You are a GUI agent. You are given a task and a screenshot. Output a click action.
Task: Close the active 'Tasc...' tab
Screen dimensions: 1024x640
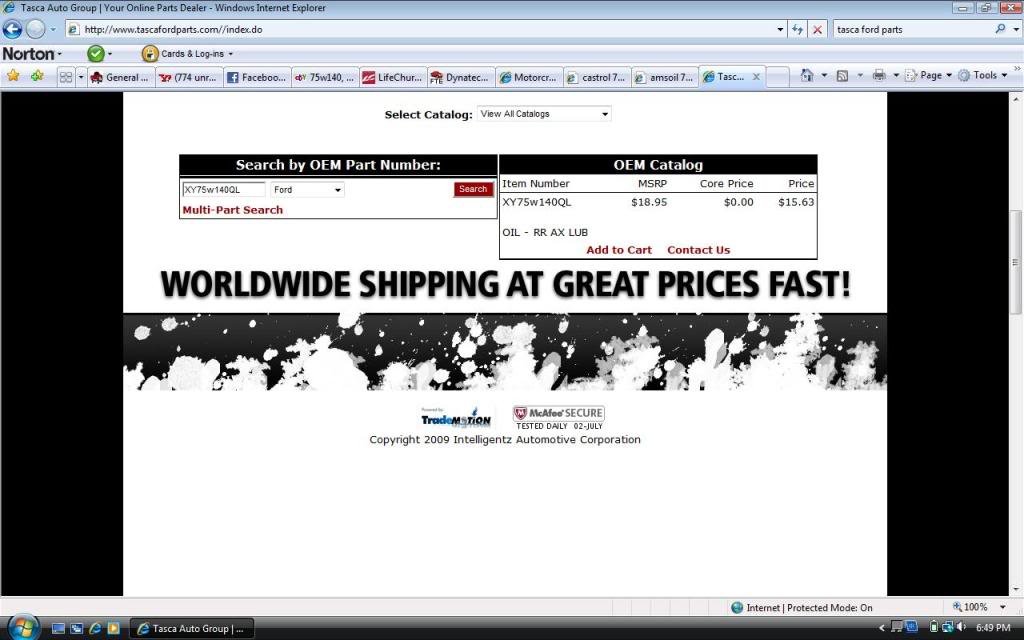756,76
